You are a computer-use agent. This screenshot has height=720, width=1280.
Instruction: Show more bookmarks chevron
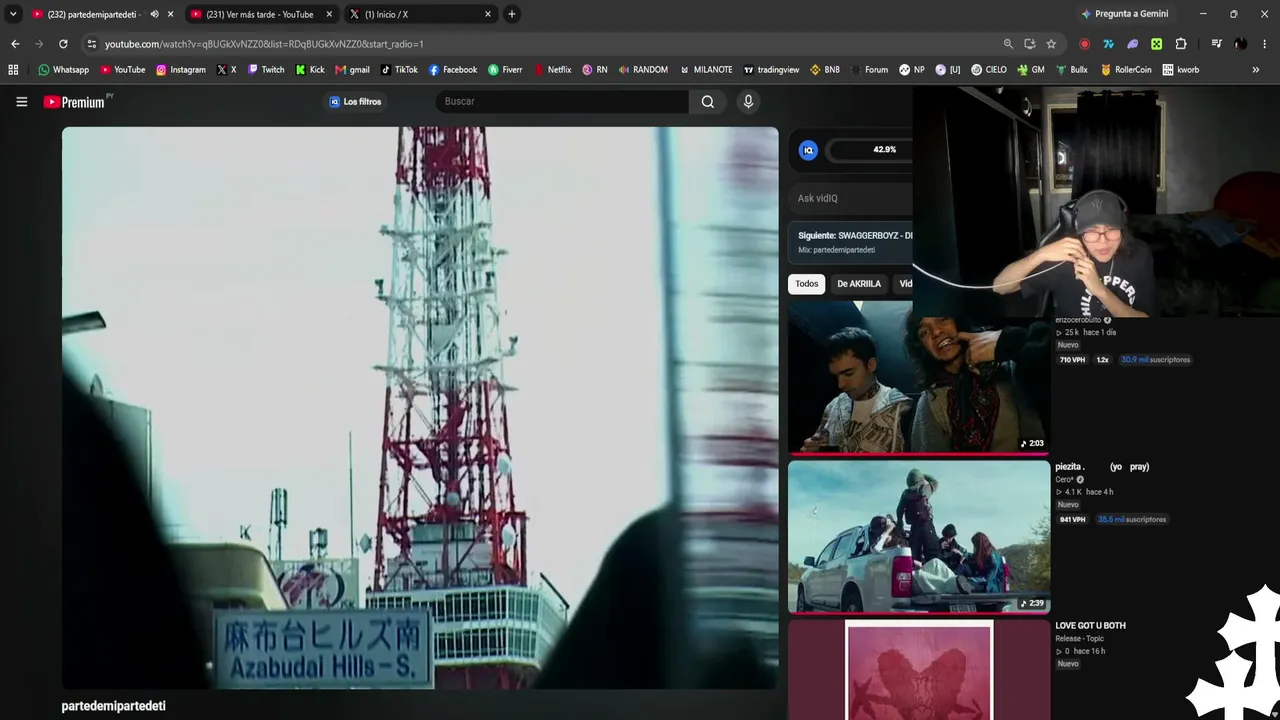pyautogui.click(x=1255, y=70)
